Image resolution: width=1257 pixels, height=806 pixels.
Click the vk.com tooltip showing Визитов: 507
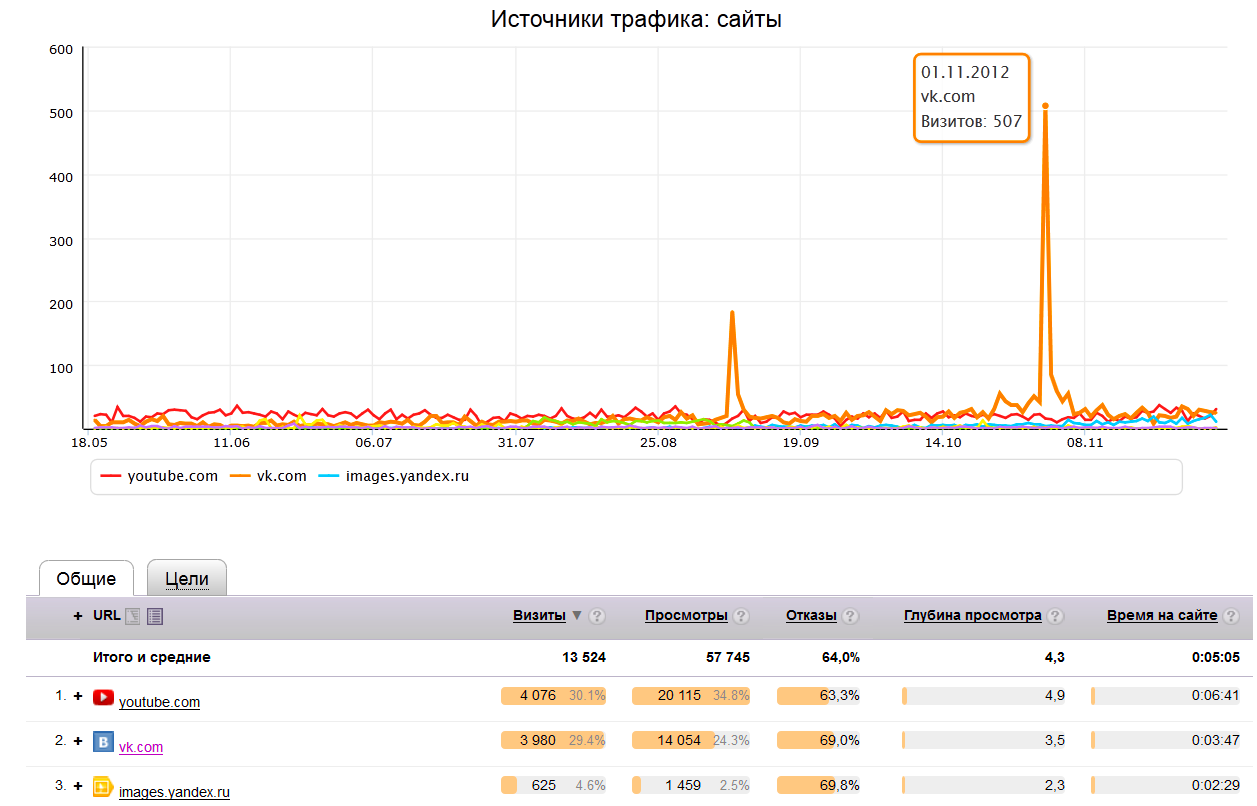pos(971,98)
